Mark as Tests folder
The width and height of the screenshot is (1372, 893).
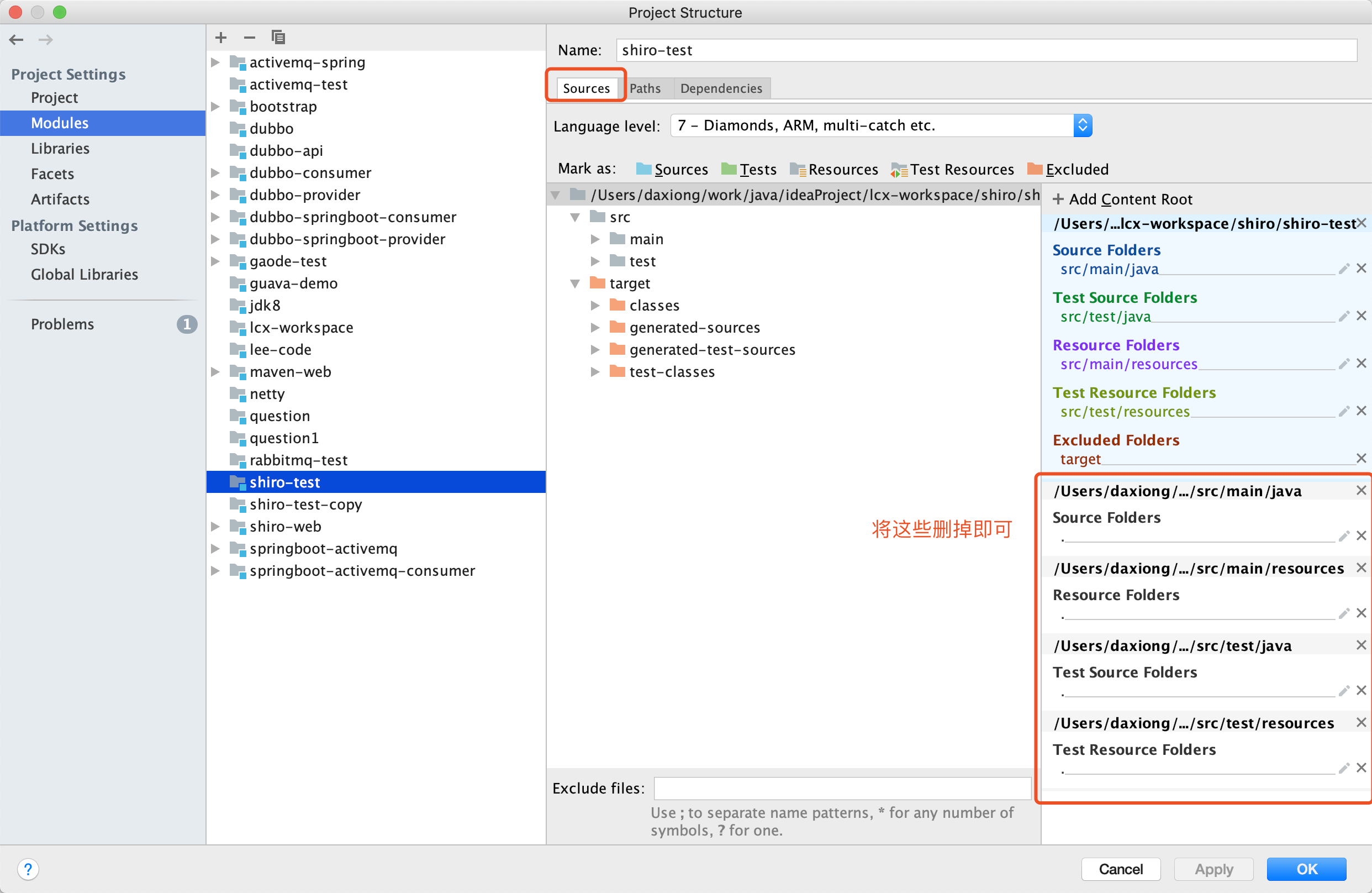[749, 169]
